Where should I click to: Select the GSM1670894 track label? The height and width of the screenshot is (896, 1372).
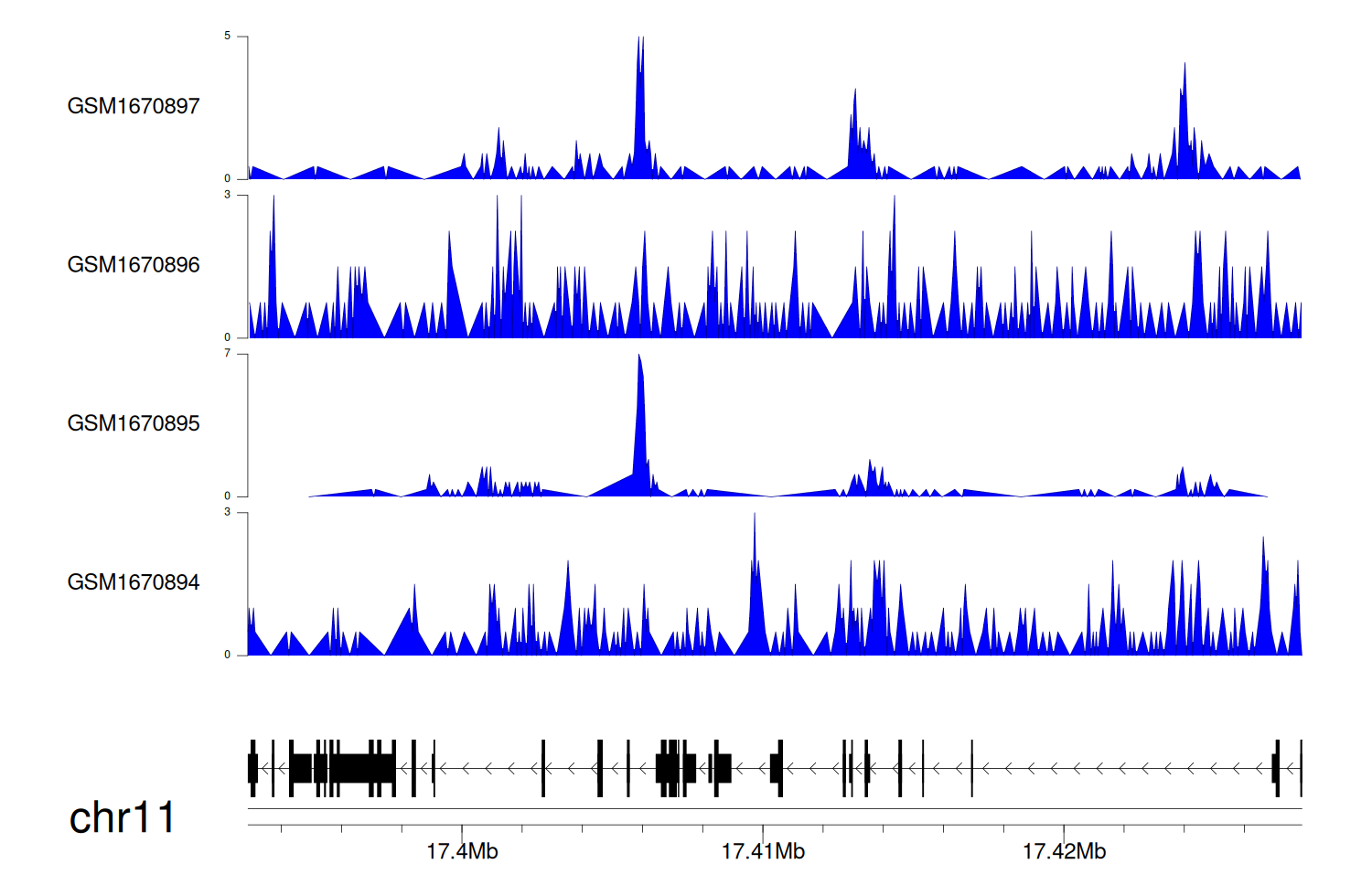[134, 582]
